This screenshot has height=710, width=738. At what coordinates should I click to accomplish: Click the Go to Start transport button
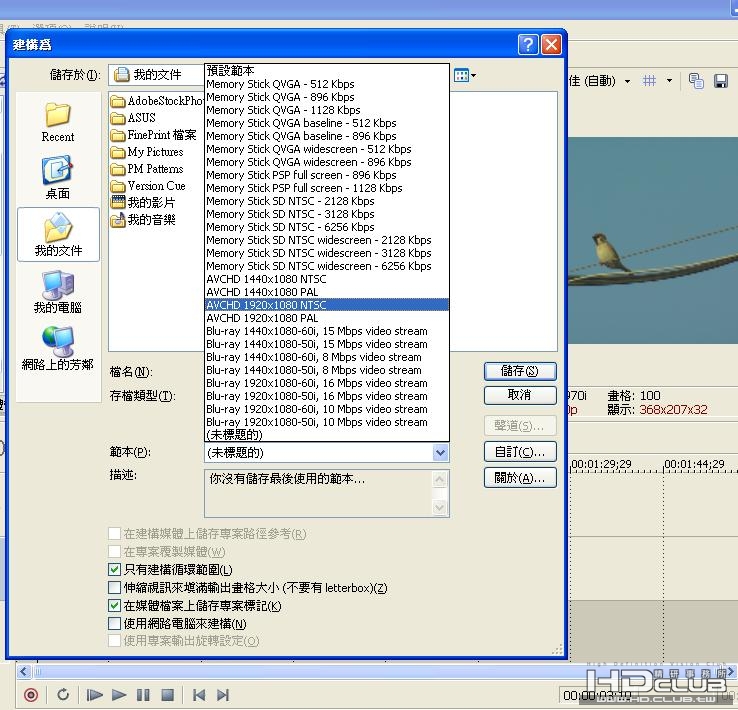199,694
